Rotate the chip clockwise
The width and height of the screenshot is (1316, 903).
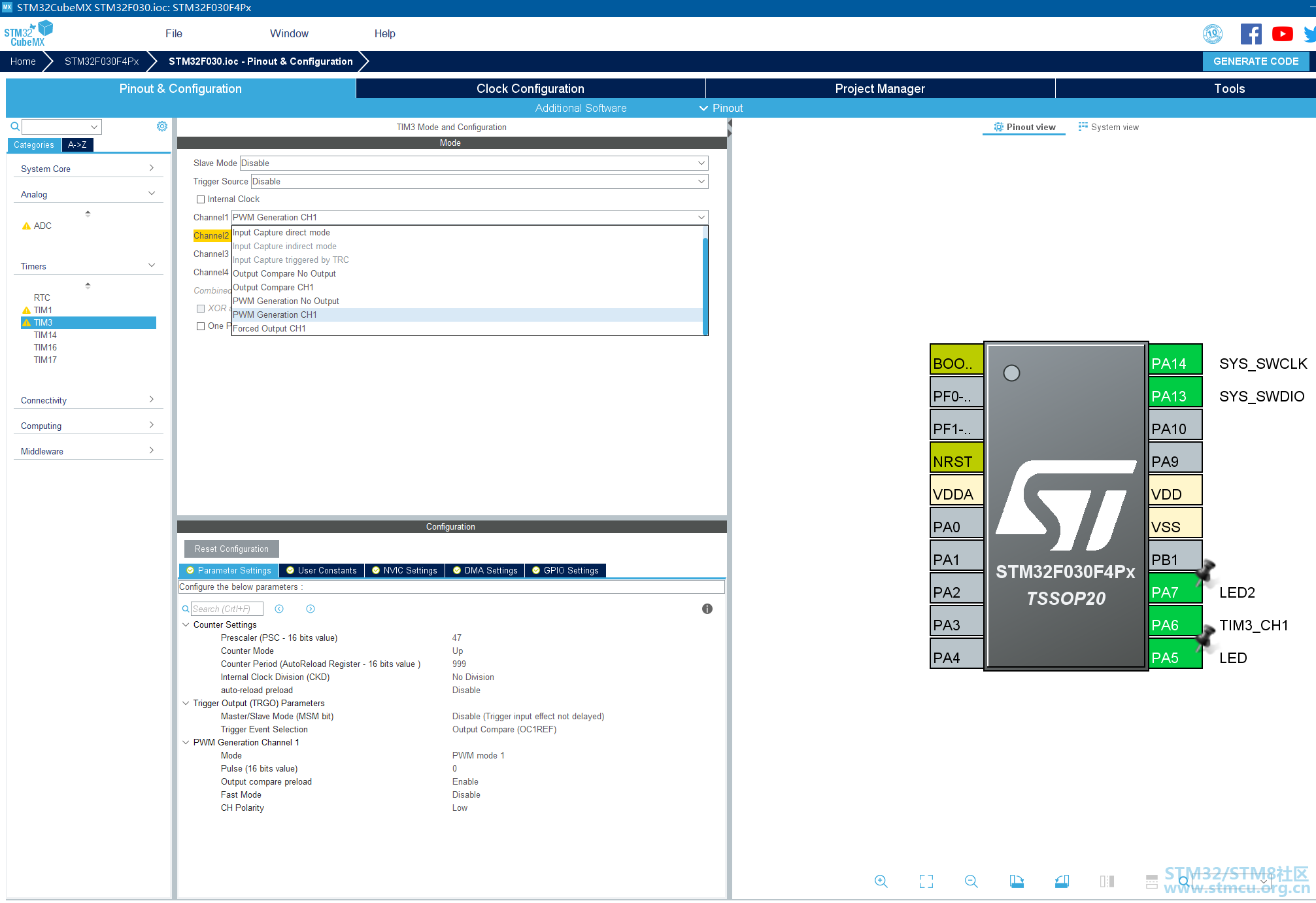1017,881
